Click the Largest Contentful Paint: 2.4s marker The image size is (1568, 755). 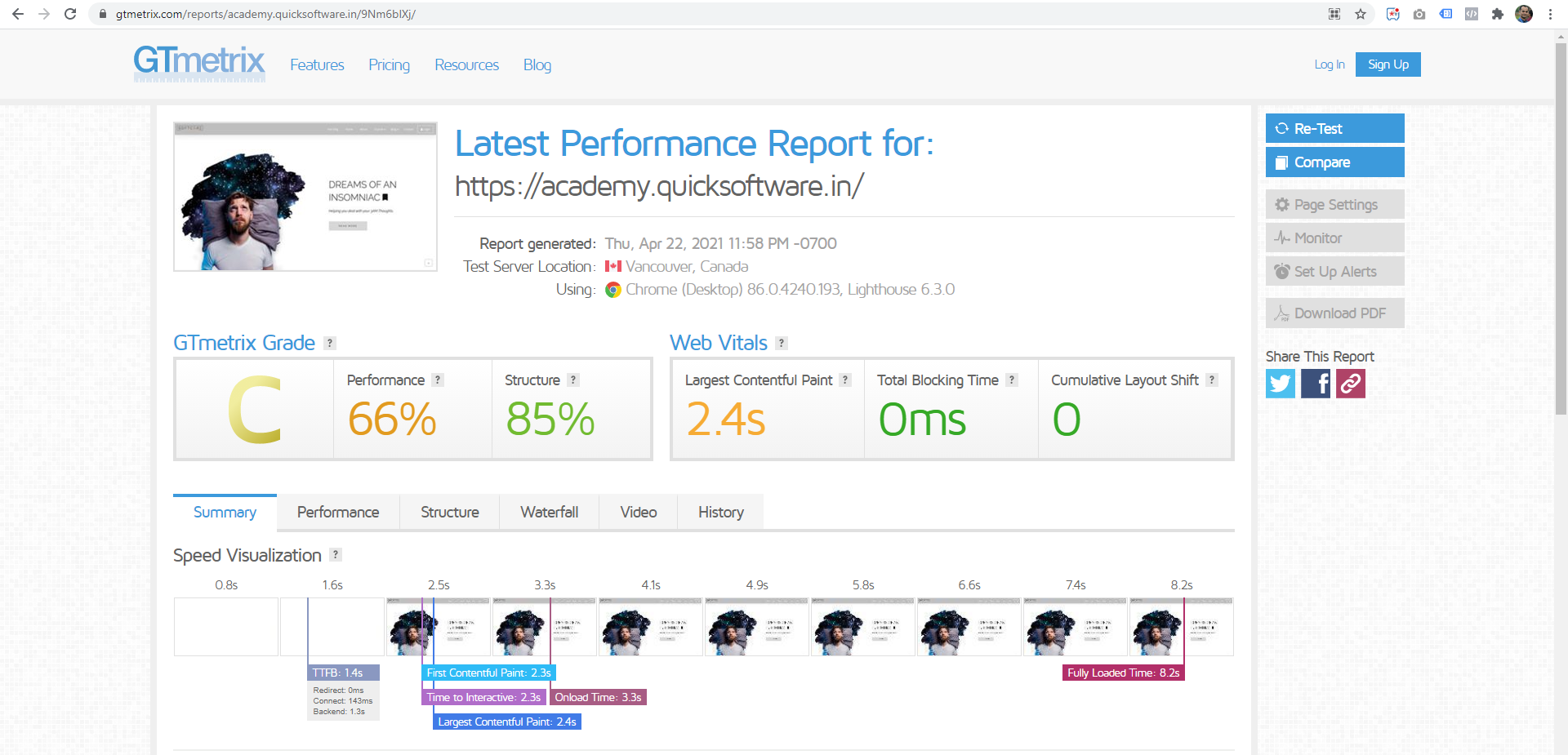click(x=507, y=722)
